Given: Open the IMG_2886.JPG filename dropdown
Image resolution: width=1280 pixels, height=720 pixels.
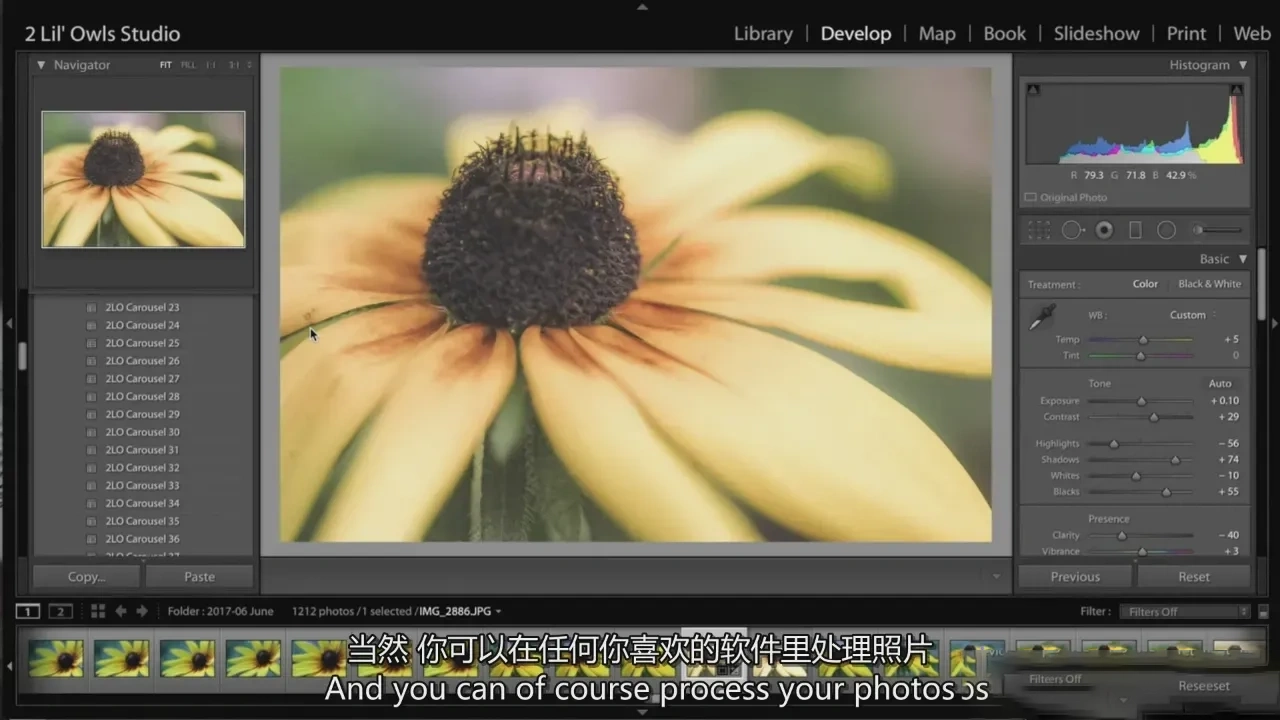Looking at the screenshot, I should click(x=461, y=611).
